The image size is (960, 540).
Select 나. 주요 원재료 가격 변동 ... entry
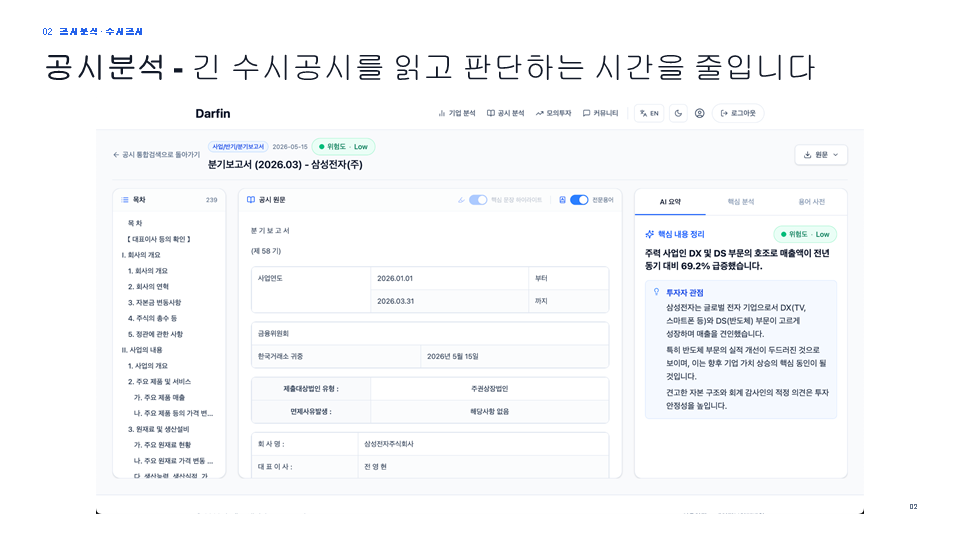click(173, 461)
